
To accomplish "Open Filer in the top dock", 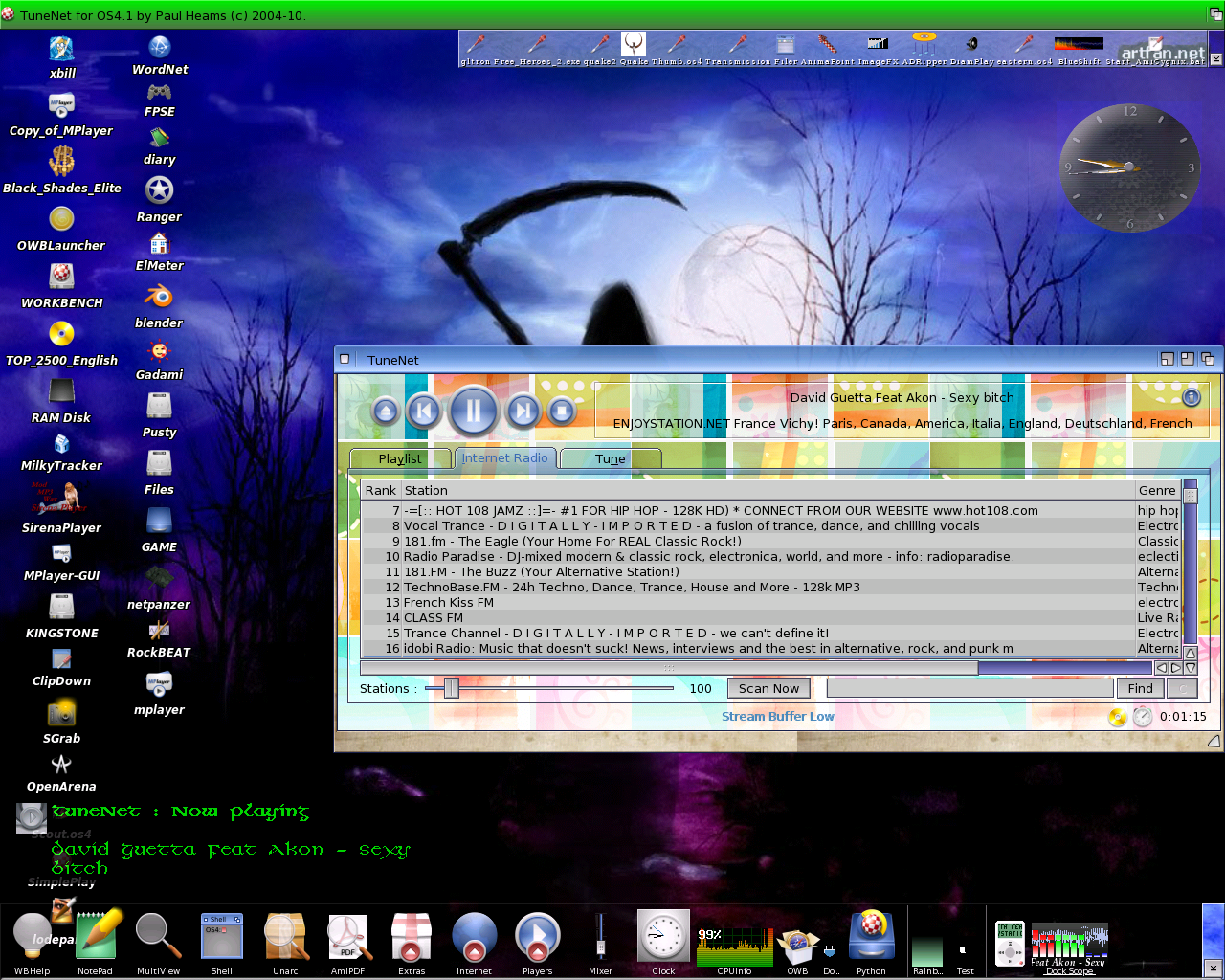I will [786, 48].
